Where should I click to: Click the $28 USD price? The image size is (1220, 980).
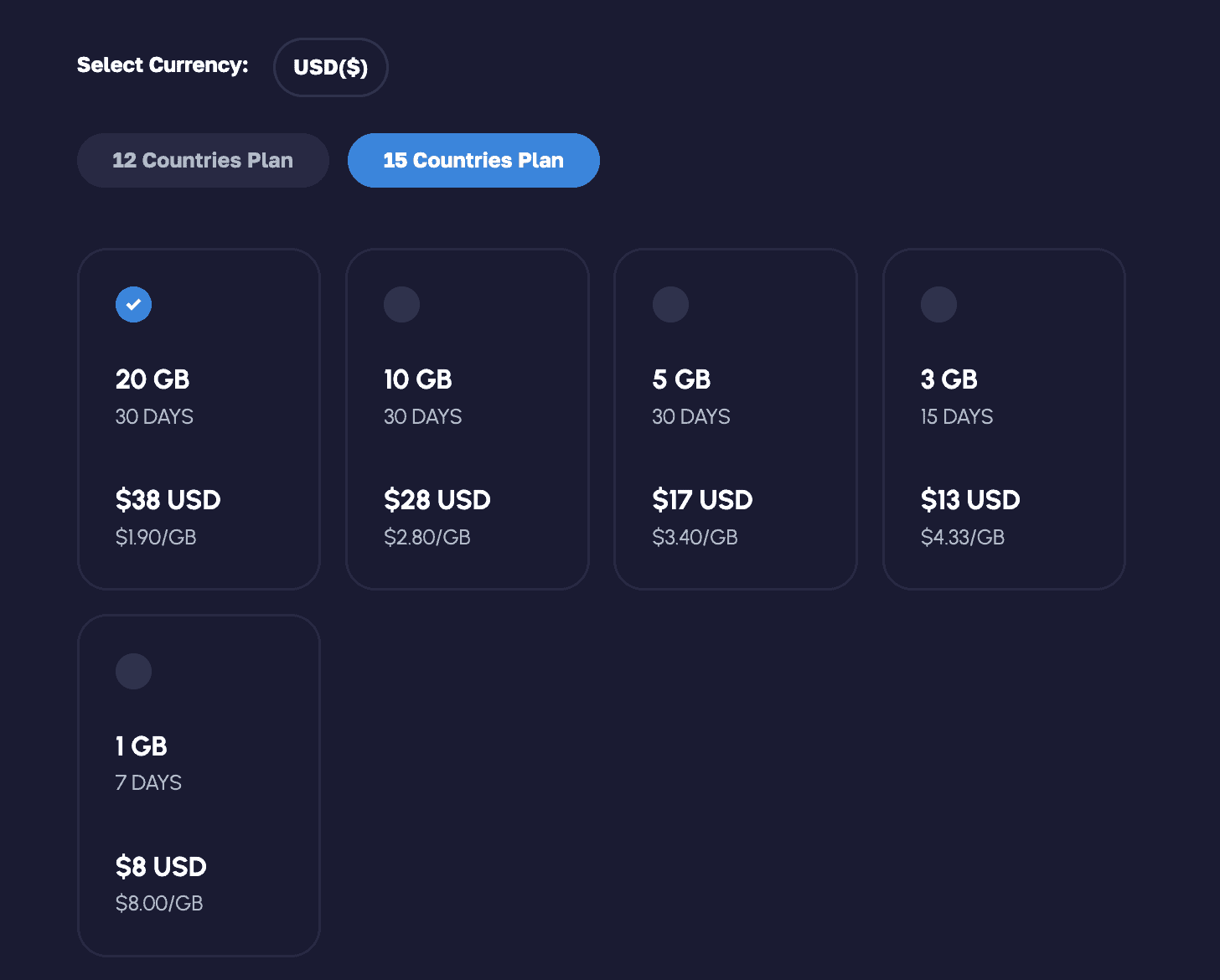coord(437,500)
